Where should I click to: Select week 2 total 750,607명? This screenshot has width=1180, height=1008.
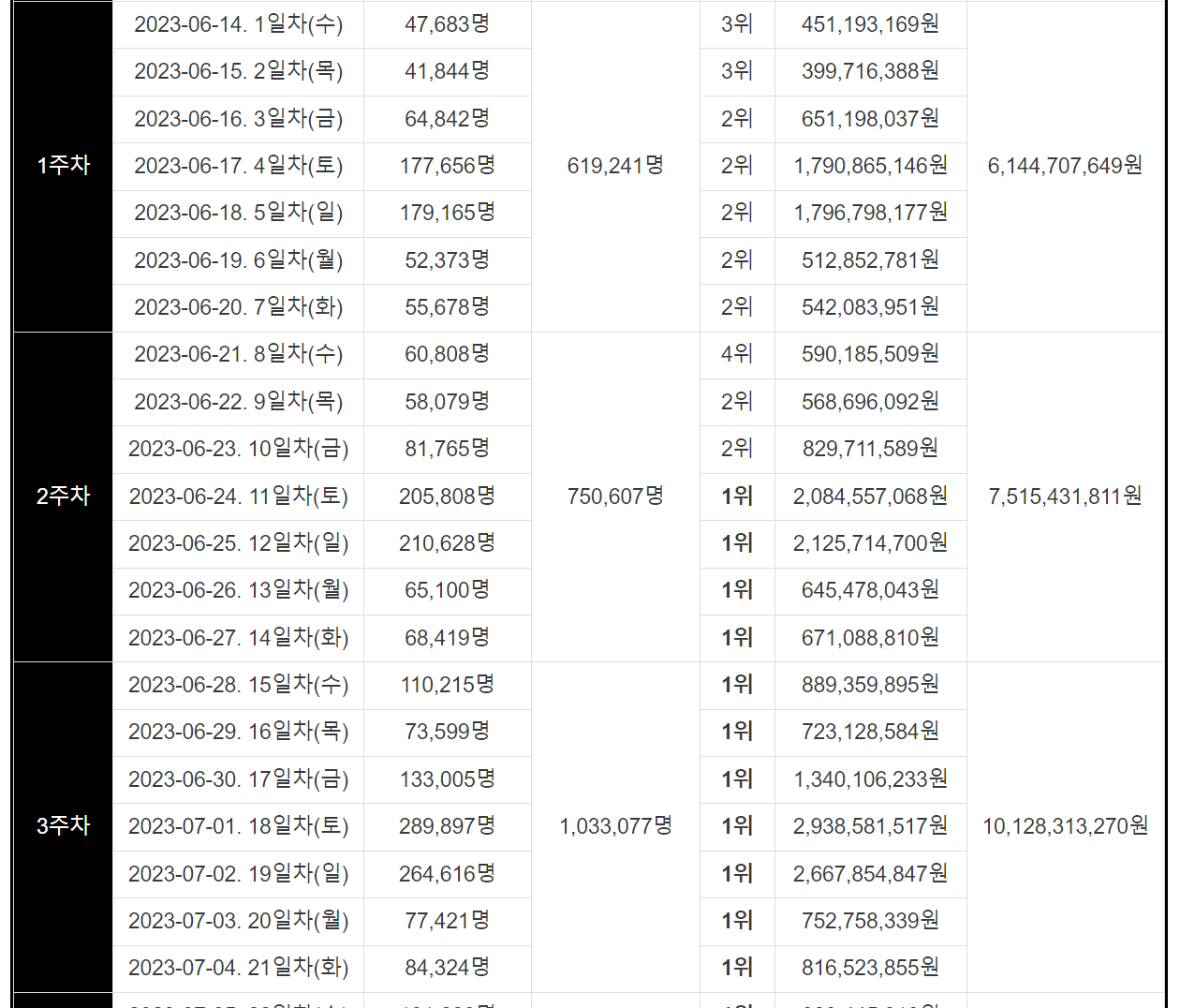click(x=615, y=497)
